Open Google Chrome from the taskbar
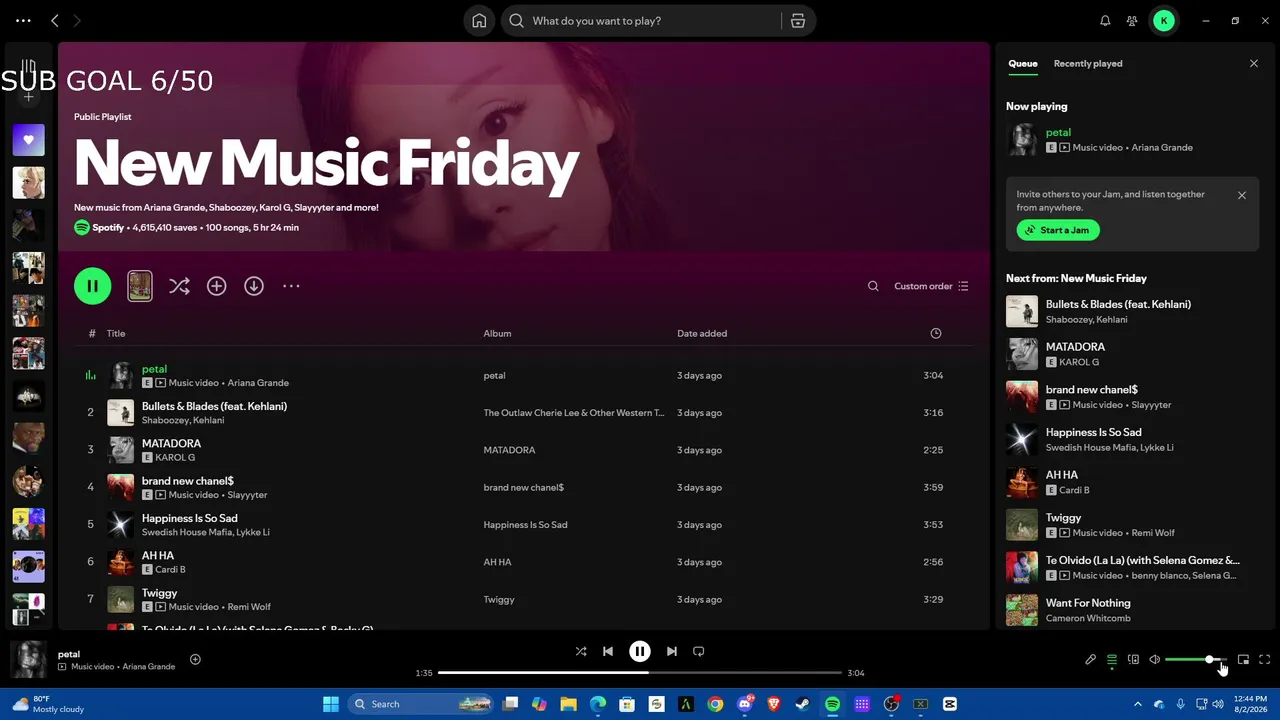1280x720 pixels. click(x=715, y=704)
